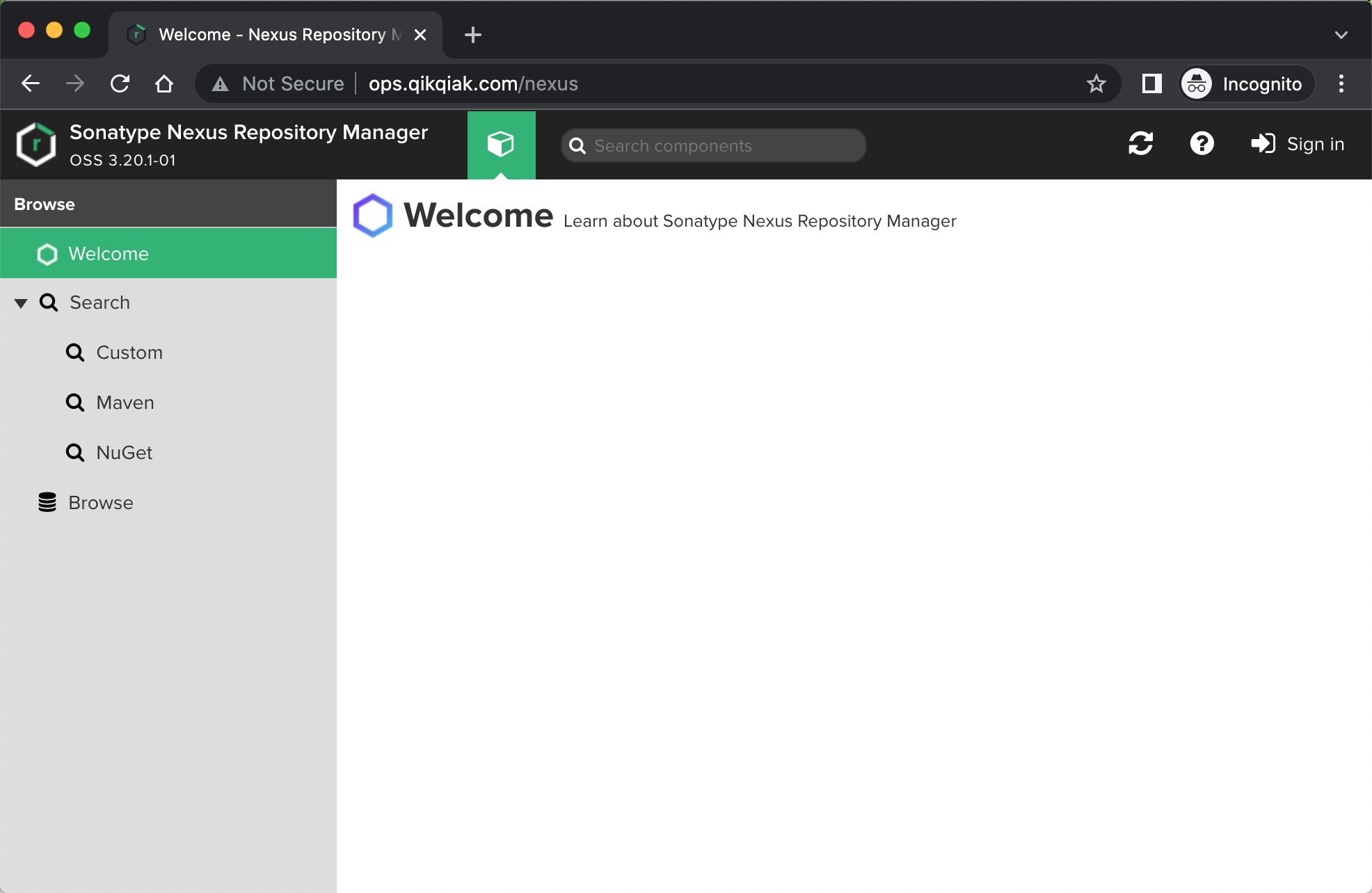This screenshot has width=1372, height=893.
Task: Focus the Search components field
Action: pos(713,145)
